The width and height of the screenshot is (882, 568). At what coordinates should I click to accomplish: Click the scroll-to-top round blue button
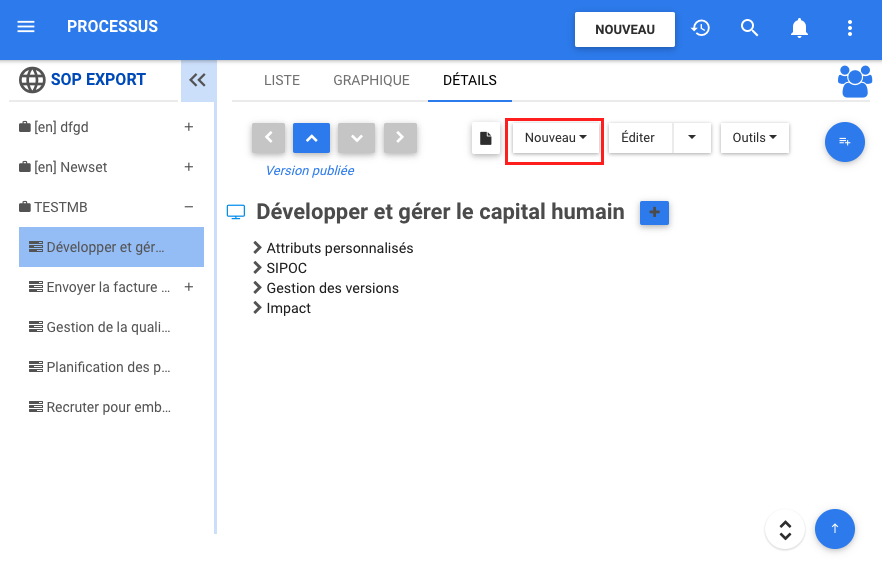point(835,529)
